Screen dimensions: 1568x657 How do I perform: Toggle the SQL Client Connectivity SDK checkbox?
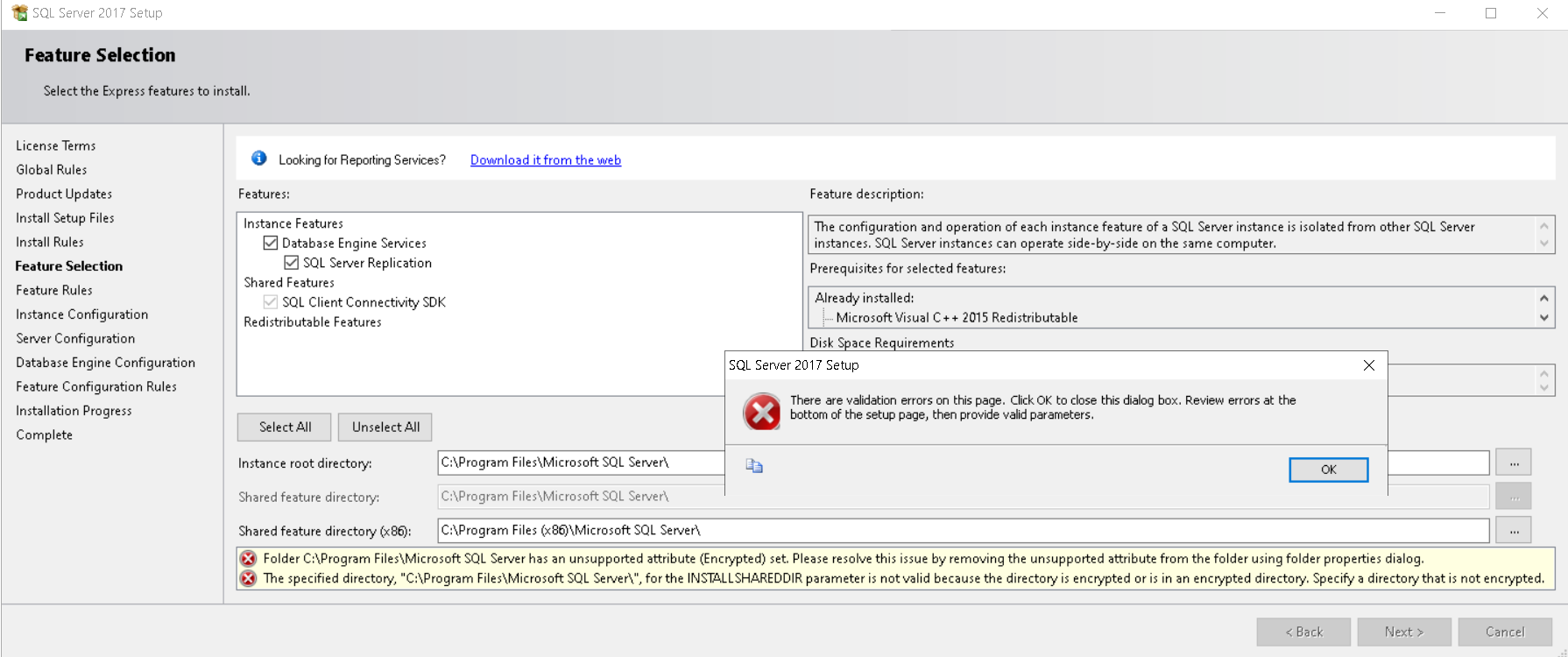pos(271,302)
